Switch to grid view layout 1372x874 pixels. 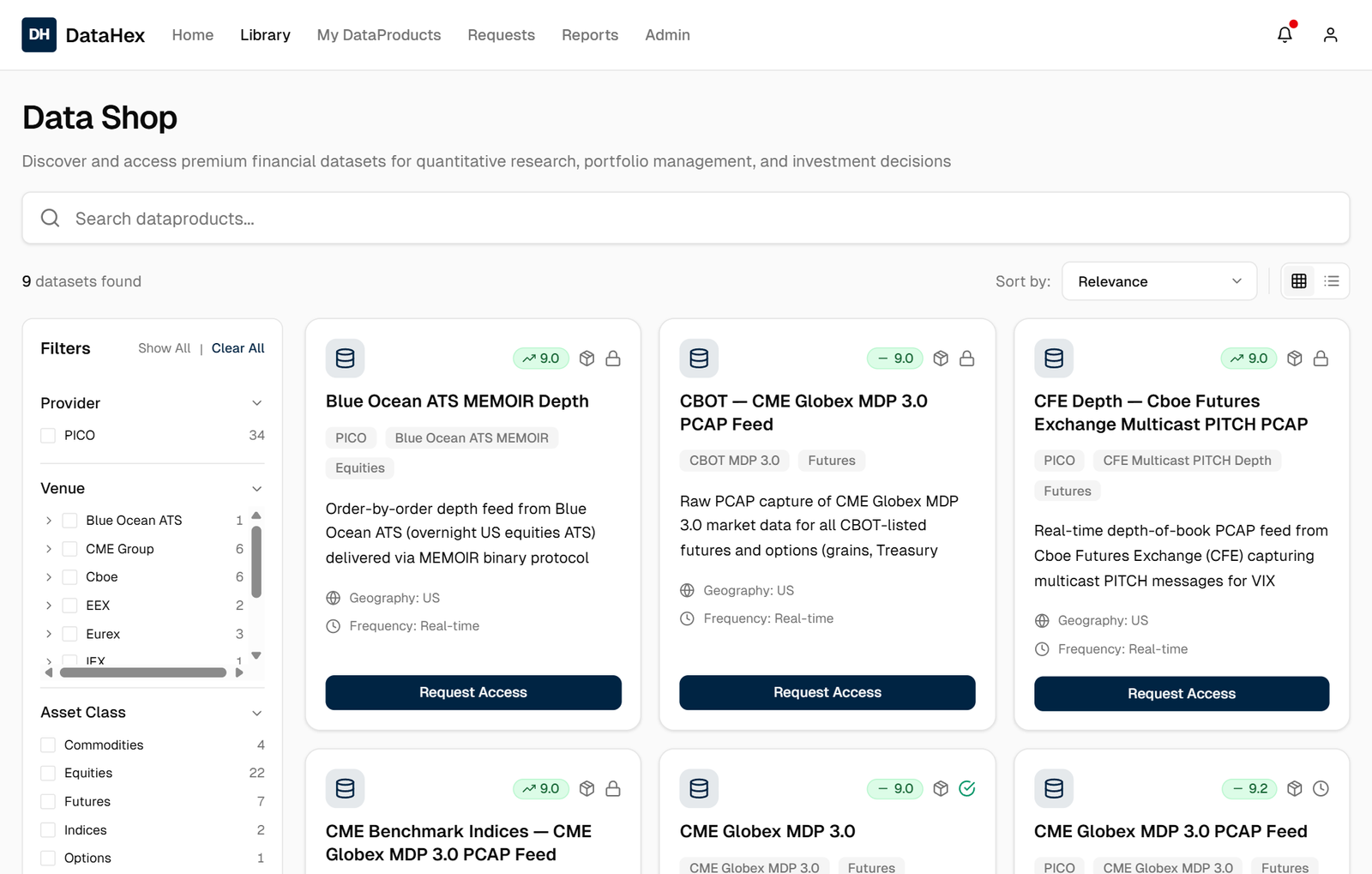pyautogui.click(x=1299, y=280)
